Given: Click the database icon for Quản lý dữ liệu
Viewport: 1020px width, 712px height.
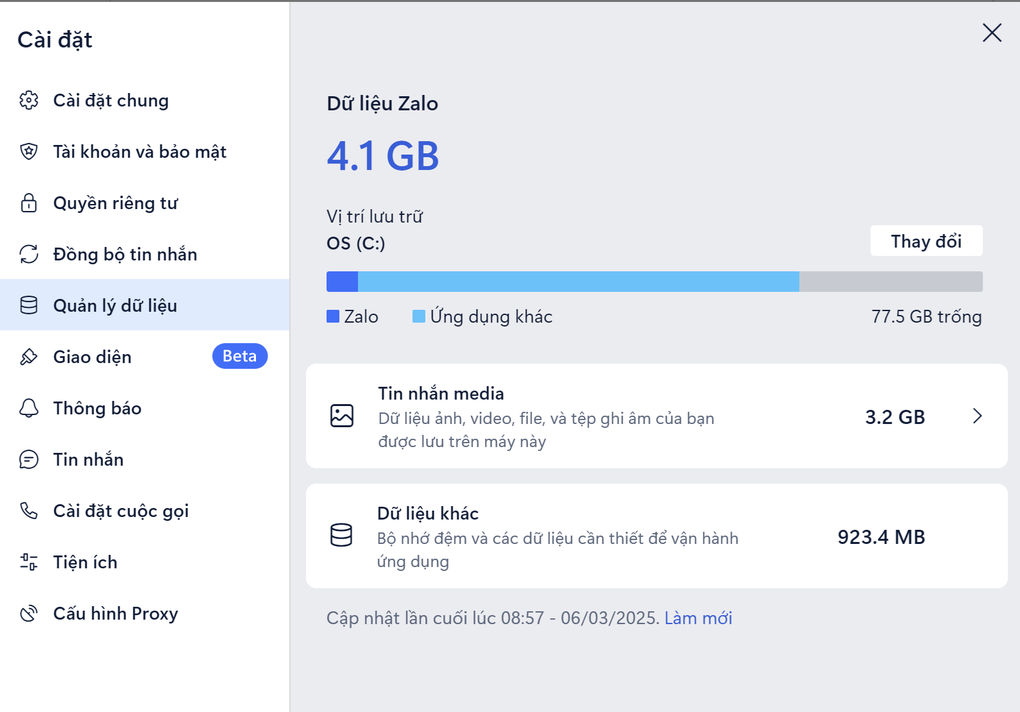Looking at the screenshot, I should coord(29,306).
